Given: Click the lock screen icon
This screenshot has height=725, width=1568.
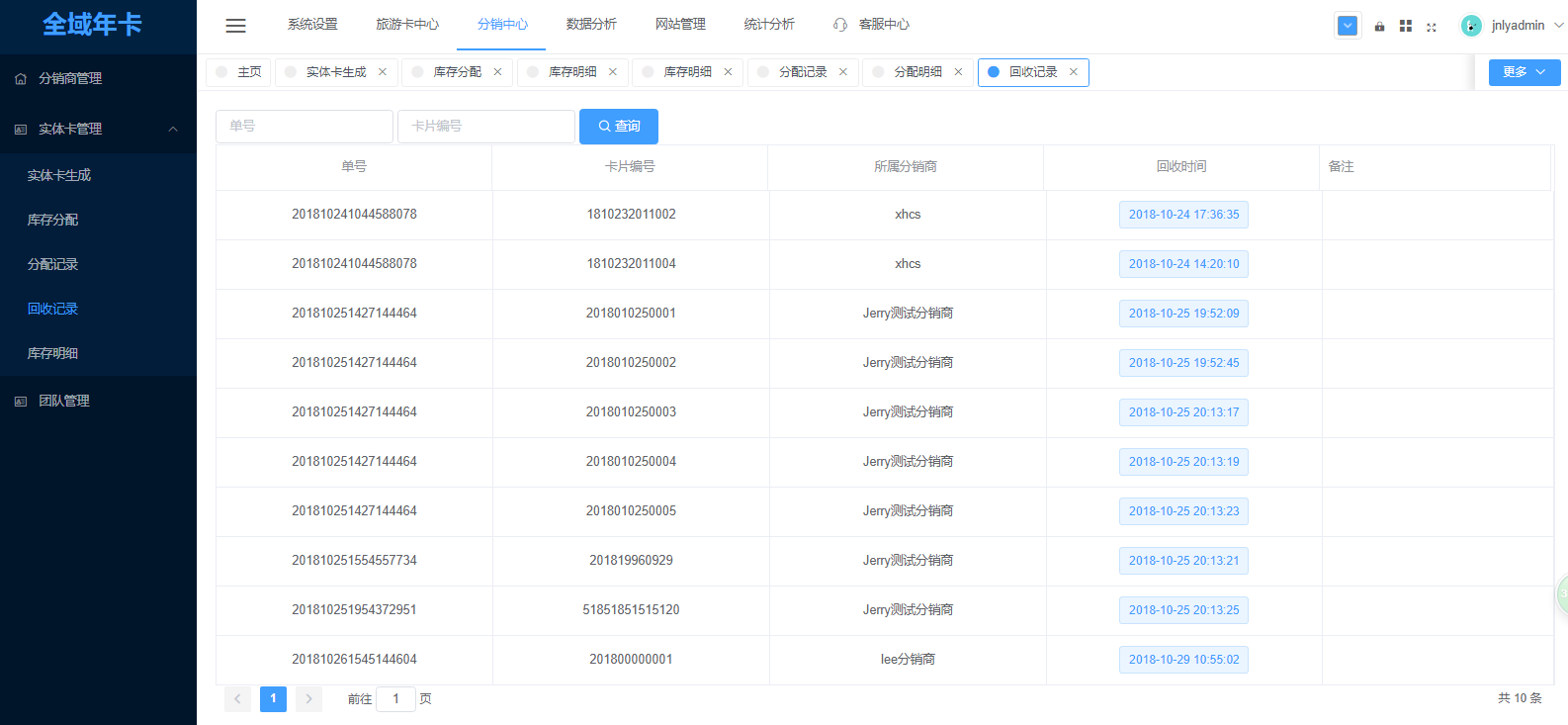Looking at the screenshot, I should click(x=1379, y=27).
